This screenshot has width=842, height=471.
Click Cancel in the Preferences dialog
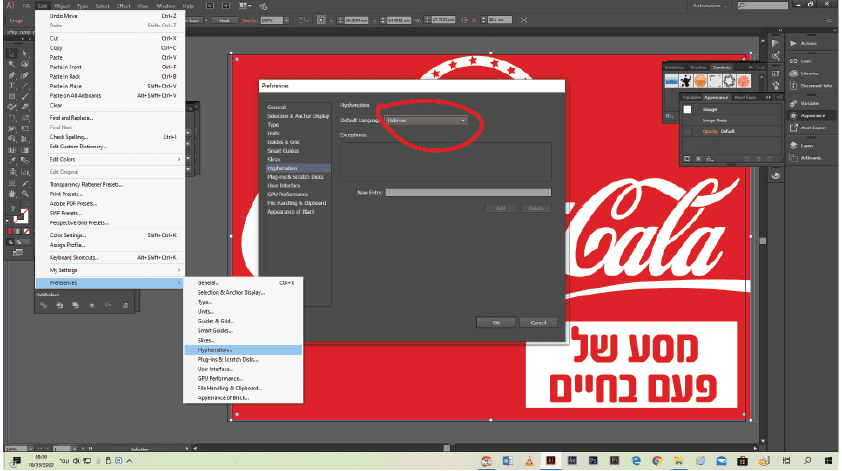(x=538, y=323)
